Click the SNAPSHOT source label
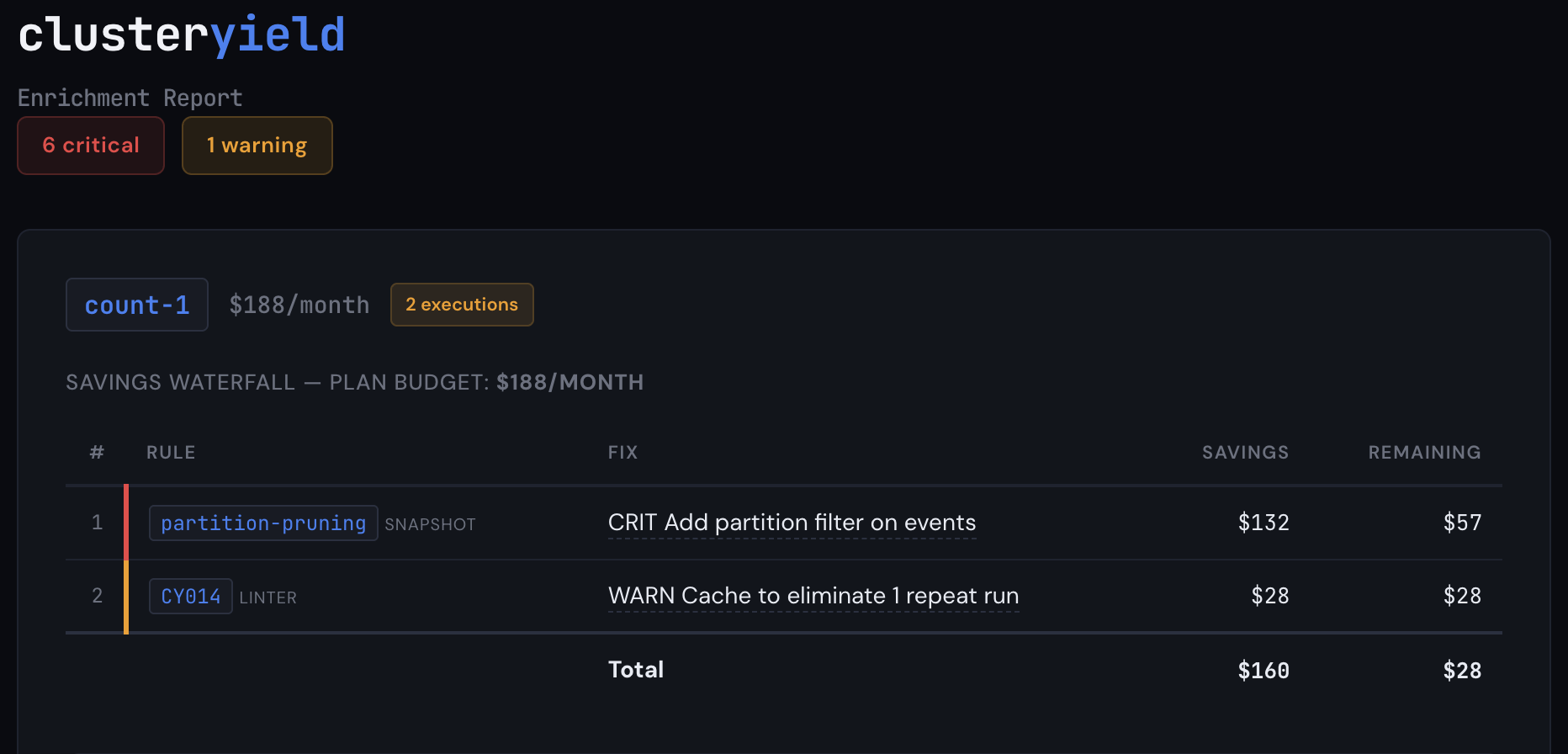Viewport: 1568px width, 754px height. point(430,523)
